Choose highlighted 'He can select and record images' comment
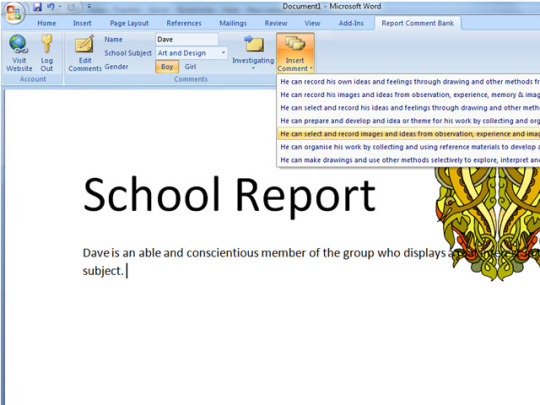 [x=408, y=134]
